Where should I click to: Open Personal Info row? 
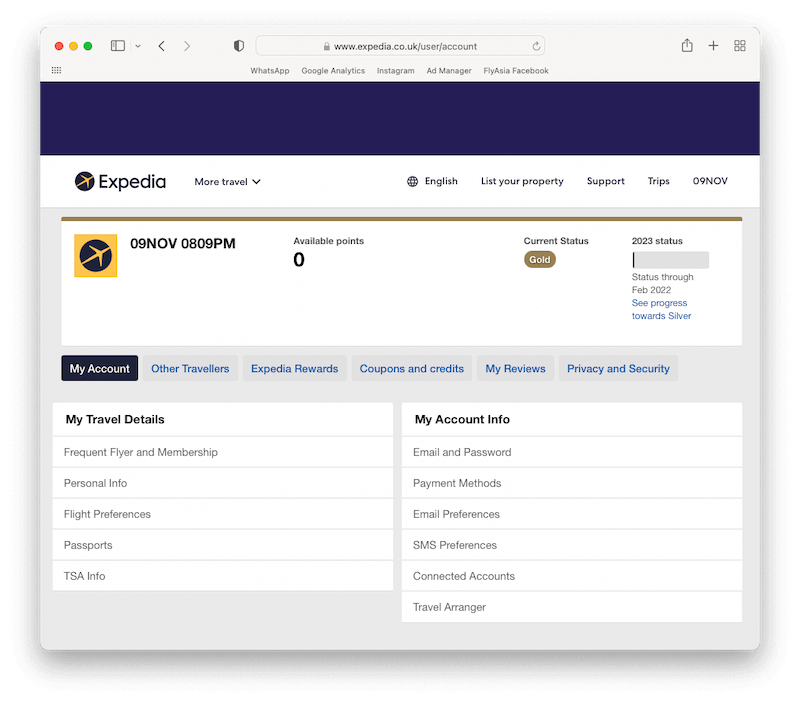[222, 483]
